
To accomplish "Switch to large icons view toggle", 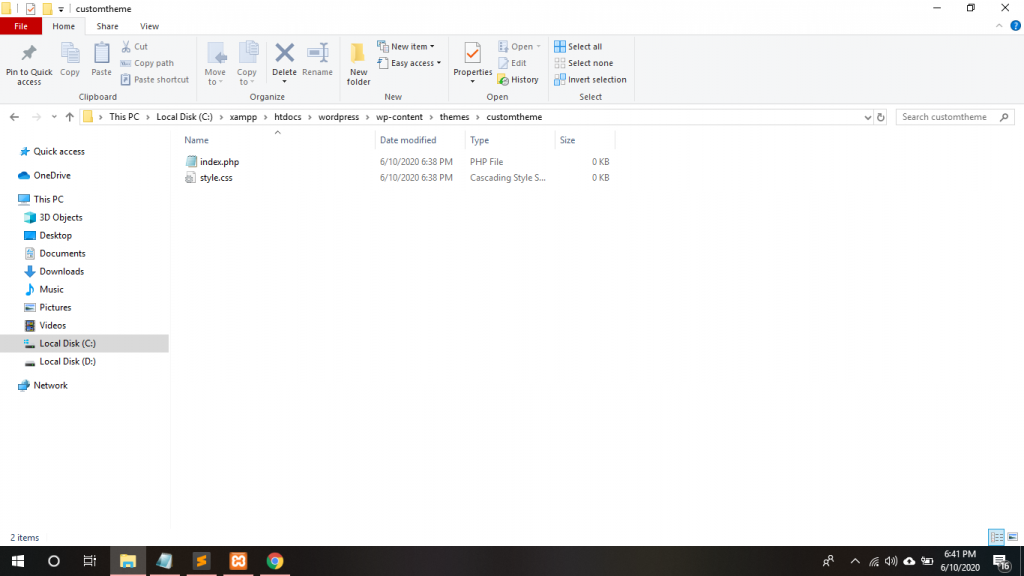I will (x=1013, y=537).
